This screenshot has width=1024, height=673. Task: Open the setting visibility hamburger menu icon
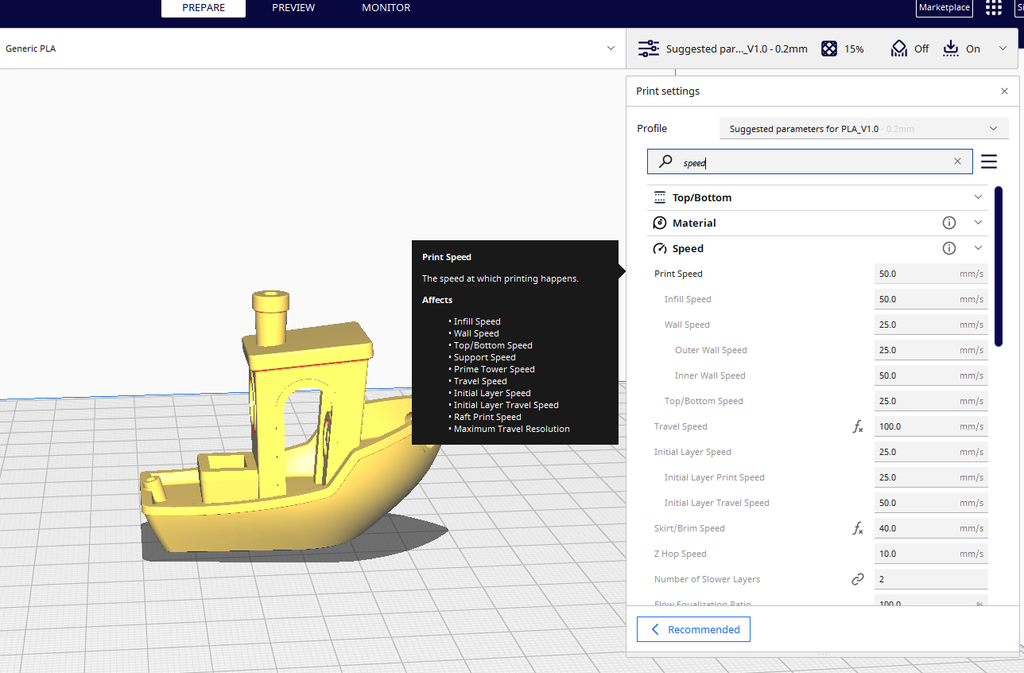click(988, 161)
